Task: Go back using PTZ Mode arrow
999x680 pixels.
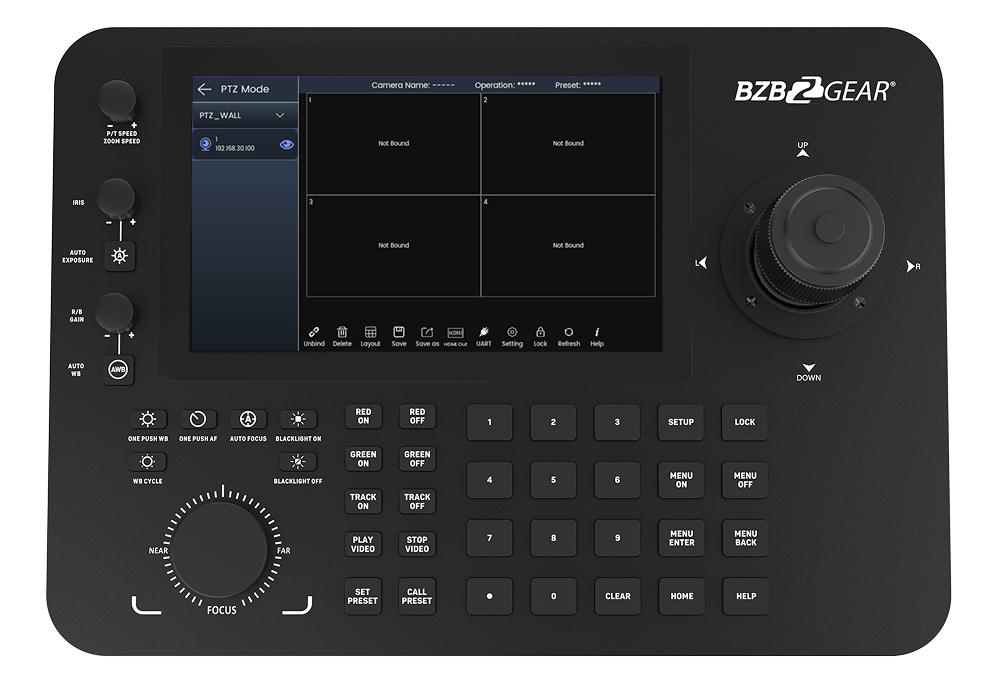Action: coord(204,89)
